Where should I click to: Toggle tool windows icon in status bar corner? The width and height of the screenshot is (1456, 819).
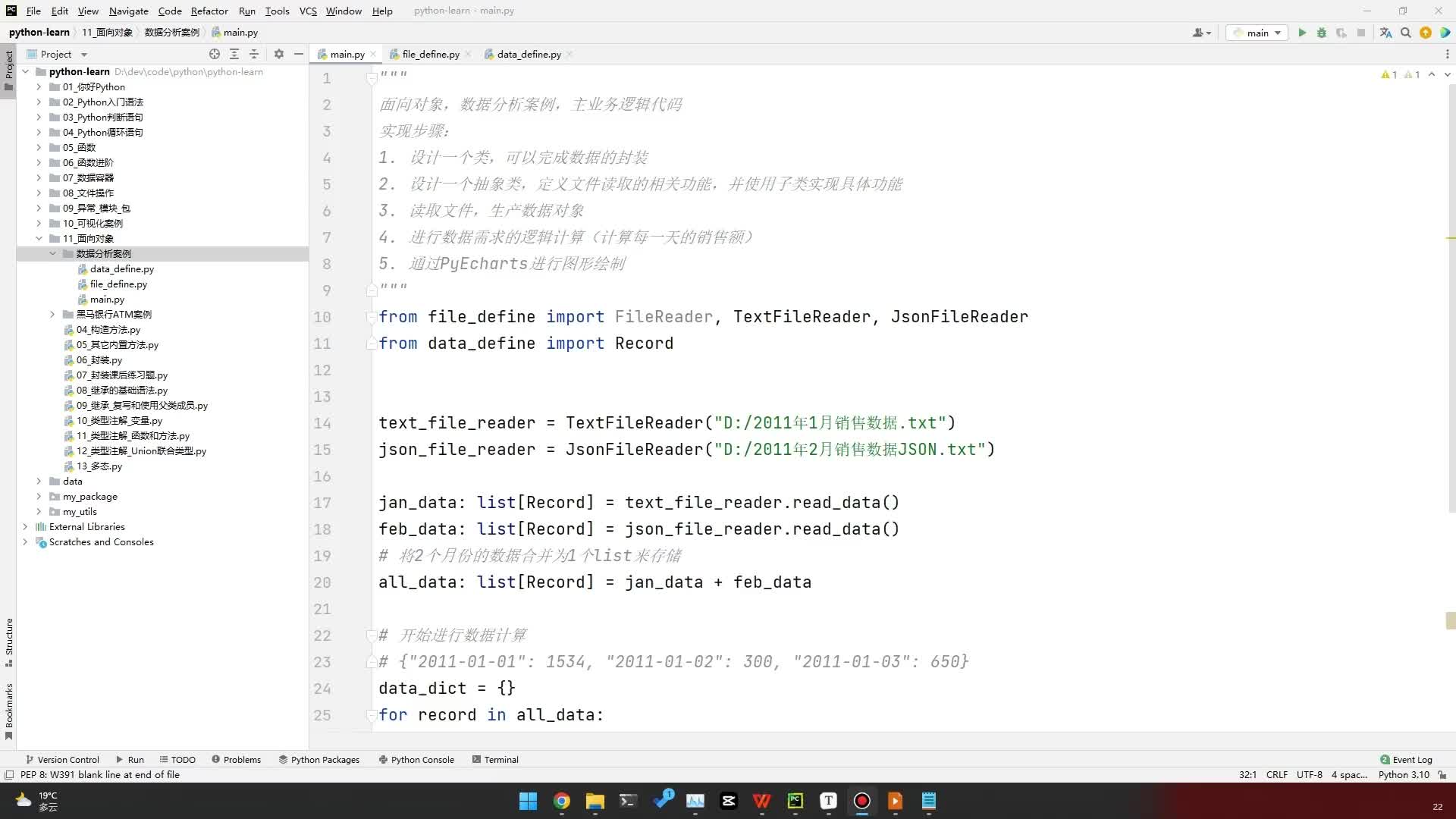pos(9,775)
